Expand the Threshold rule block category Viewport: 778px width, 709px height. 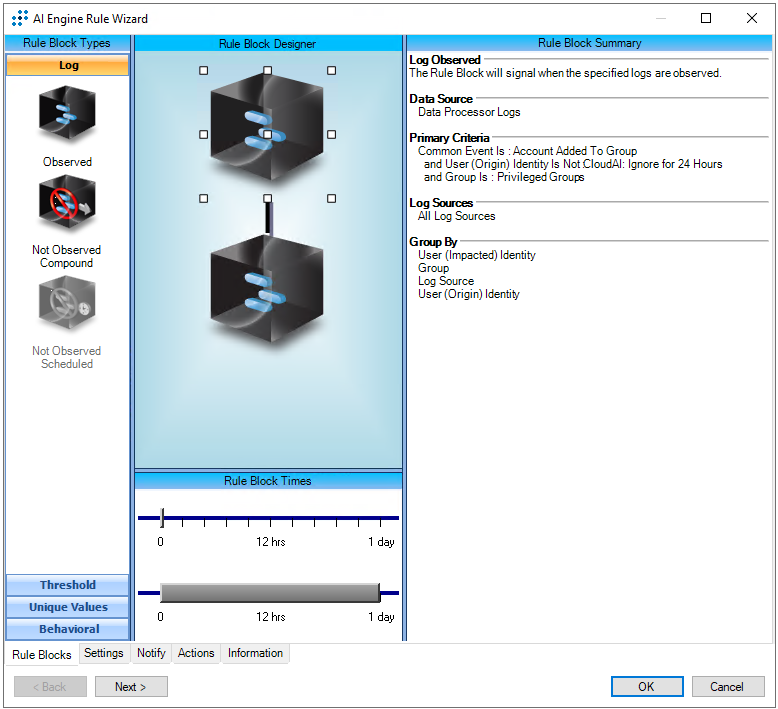tap(68, 585)
